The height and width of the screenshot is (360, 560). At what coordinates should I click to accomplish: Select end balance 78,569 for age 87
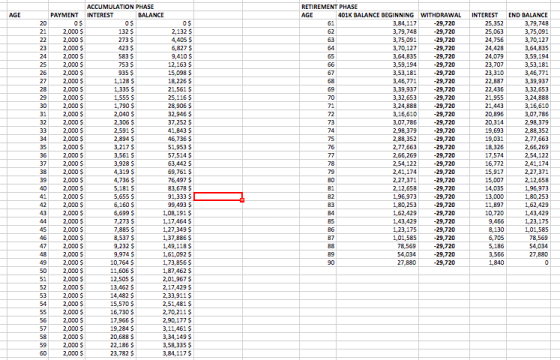[528, 238]
